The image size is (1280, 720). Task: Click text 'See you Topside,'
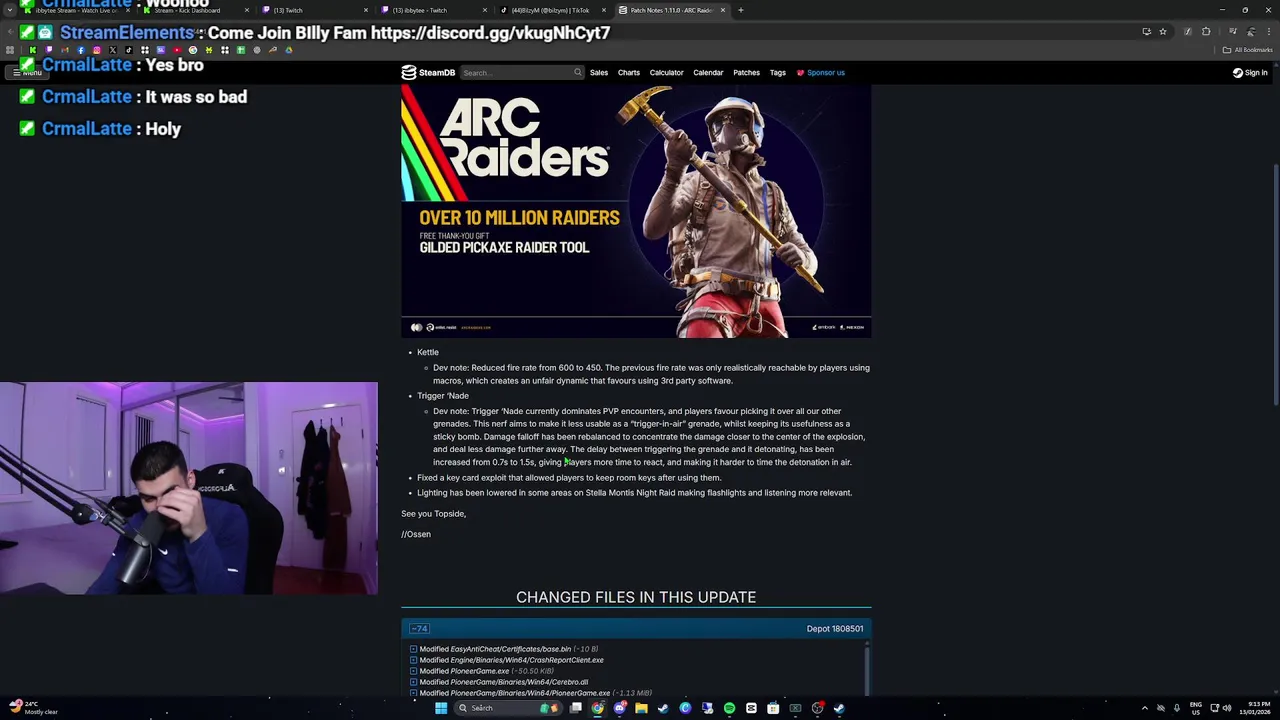click(x=434, y=513)
